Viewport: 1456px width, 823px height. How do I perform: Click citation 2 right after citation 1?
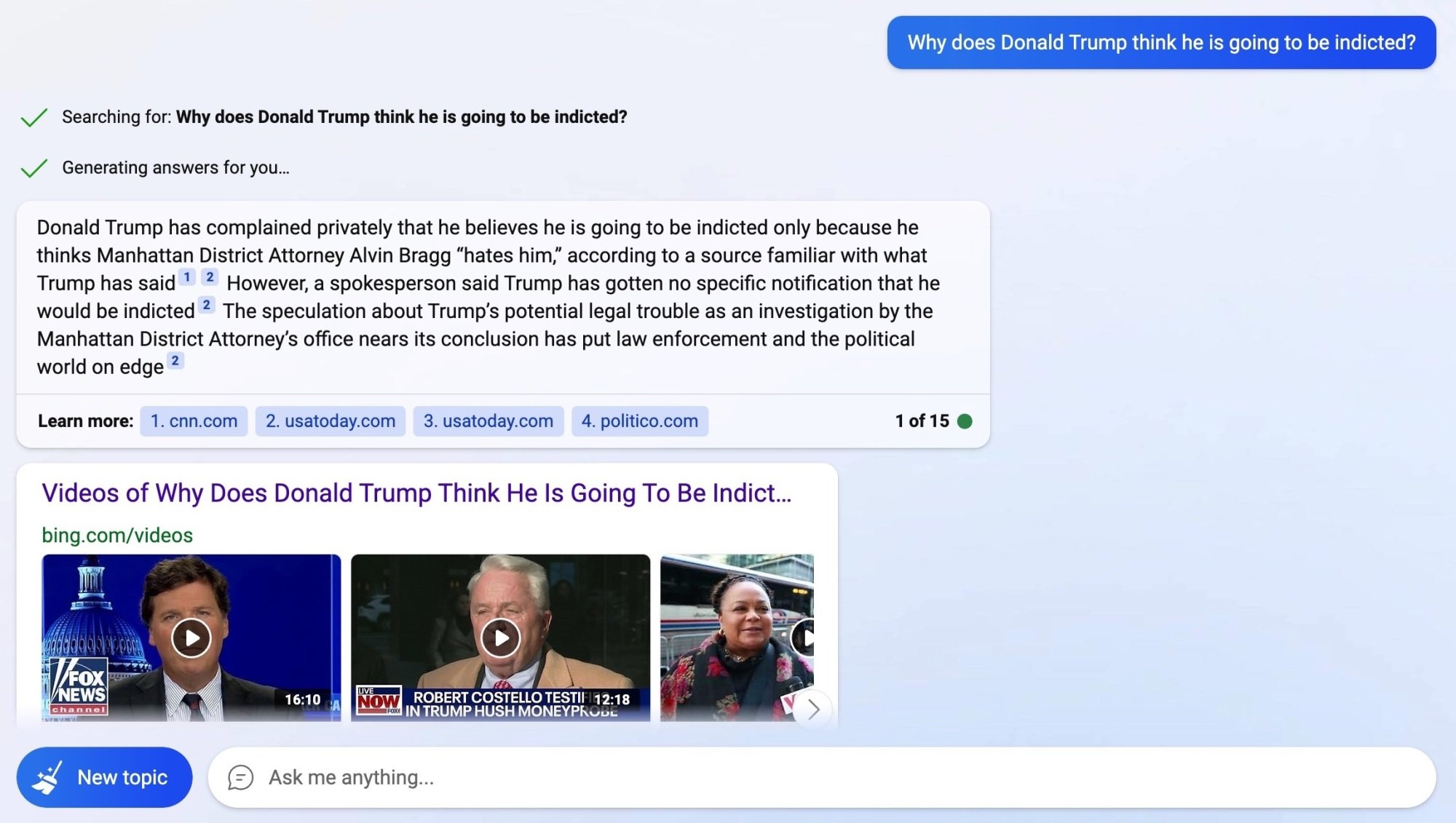coord(210,277)
